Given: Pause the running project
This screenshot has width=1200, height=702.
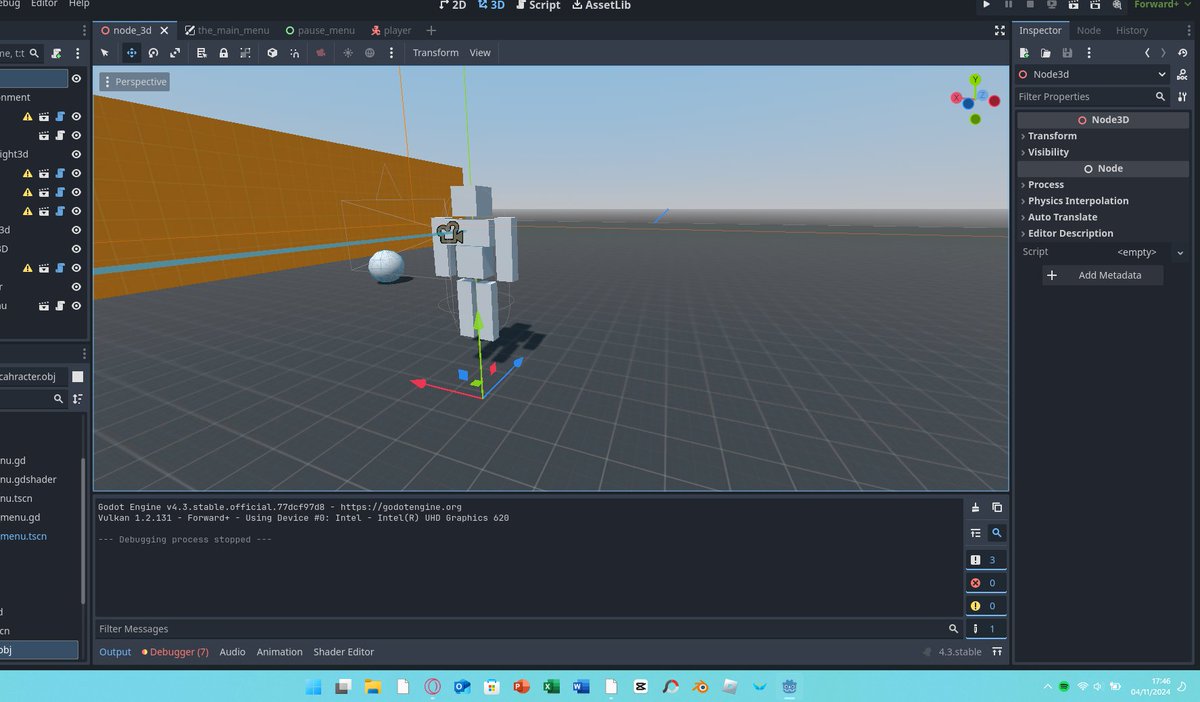Looking at the screenshot, I should [1008, 5].
